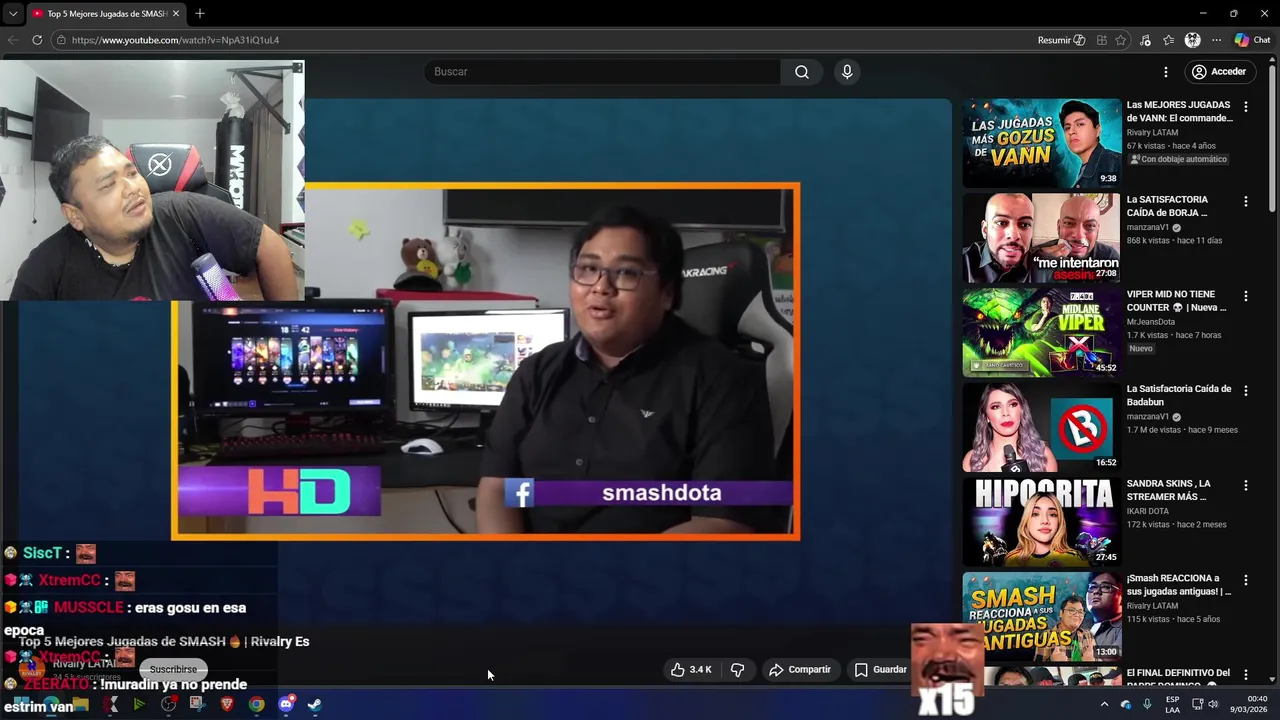The image size is (1280, 720).
Task: Like the video with thumbs-up 3.4 K
Action: 691,670
